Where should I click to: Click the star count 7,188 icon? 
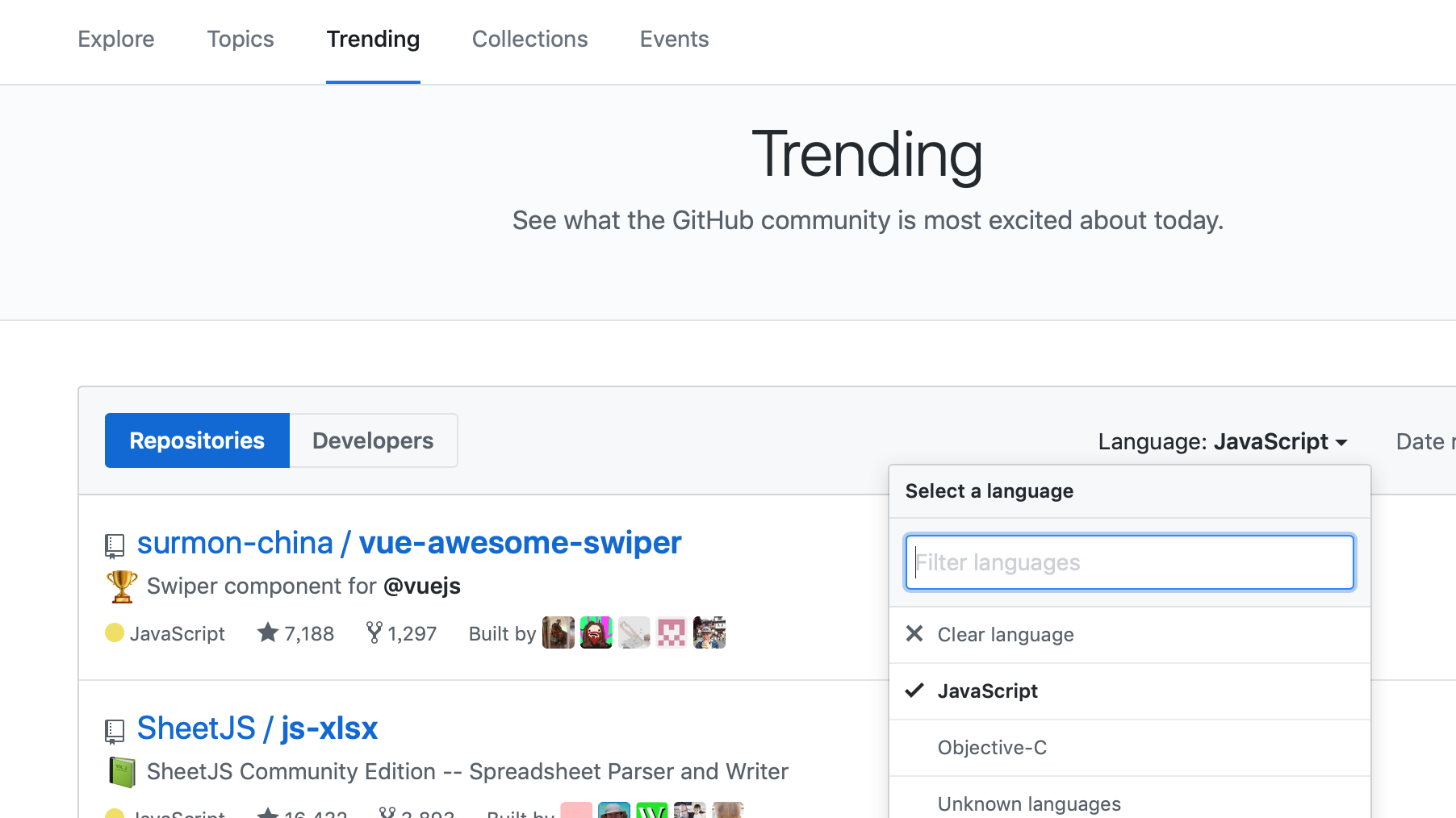pyautogui.click(x=267, y=633)
